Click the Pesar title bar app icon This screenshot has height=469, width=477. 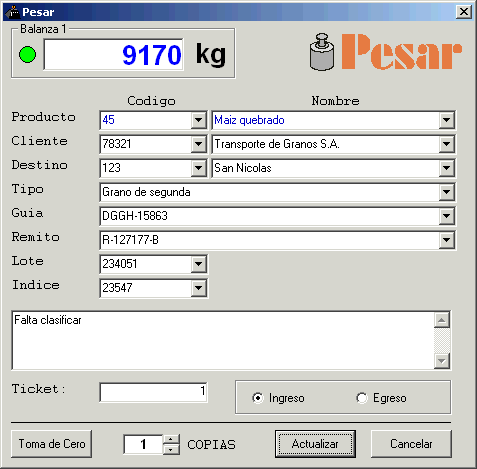pyautogui.click(x=12, y=12)
